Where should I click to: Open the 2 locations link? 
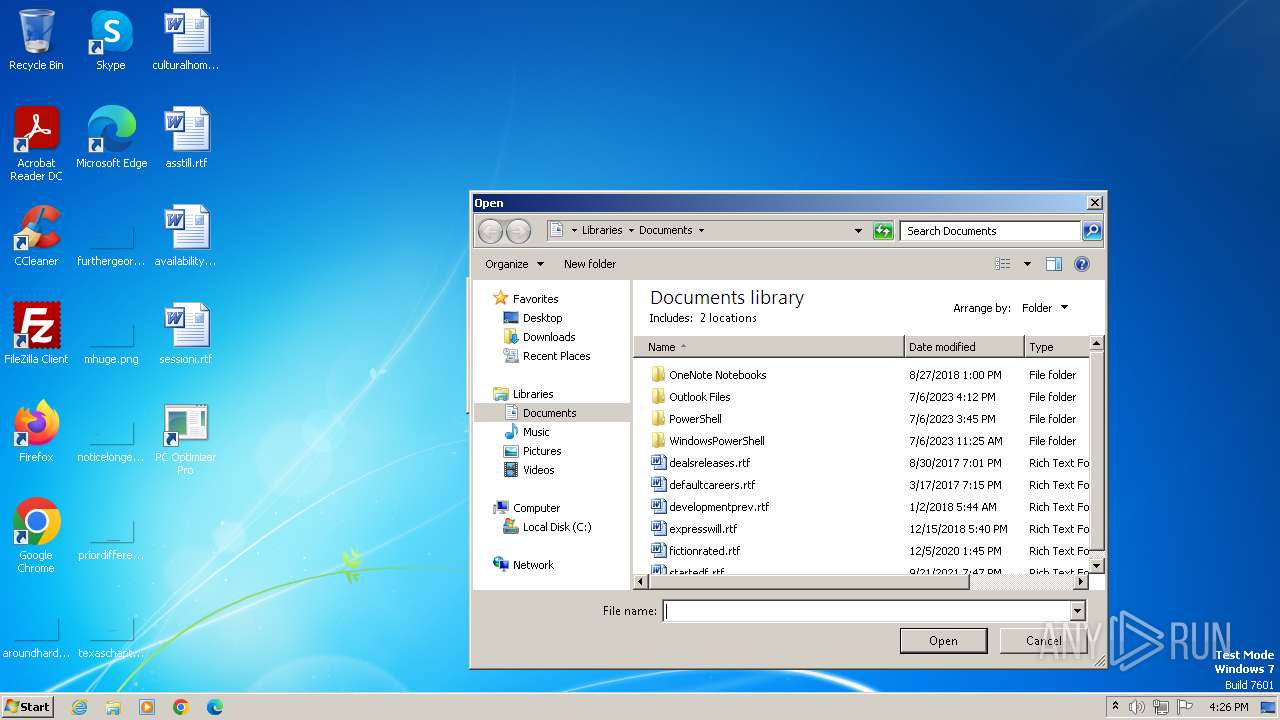pyautogui.click(x=728, y=318)
